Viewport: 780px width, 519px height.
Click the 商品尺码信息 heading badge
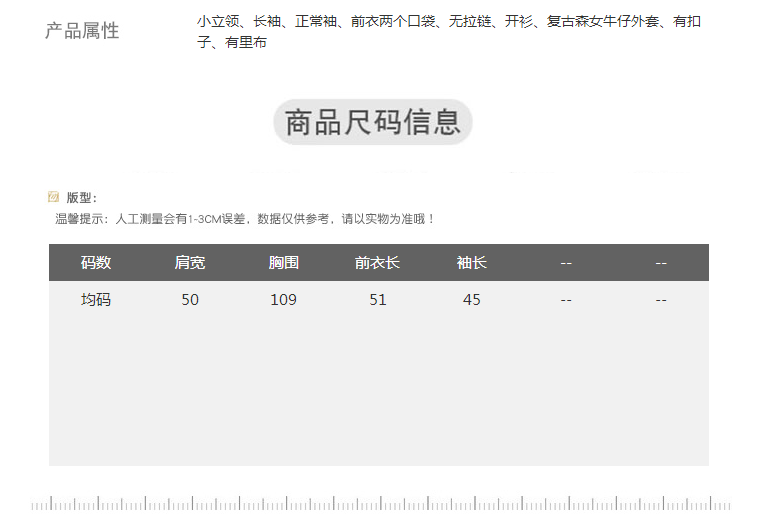pos(373,122)
